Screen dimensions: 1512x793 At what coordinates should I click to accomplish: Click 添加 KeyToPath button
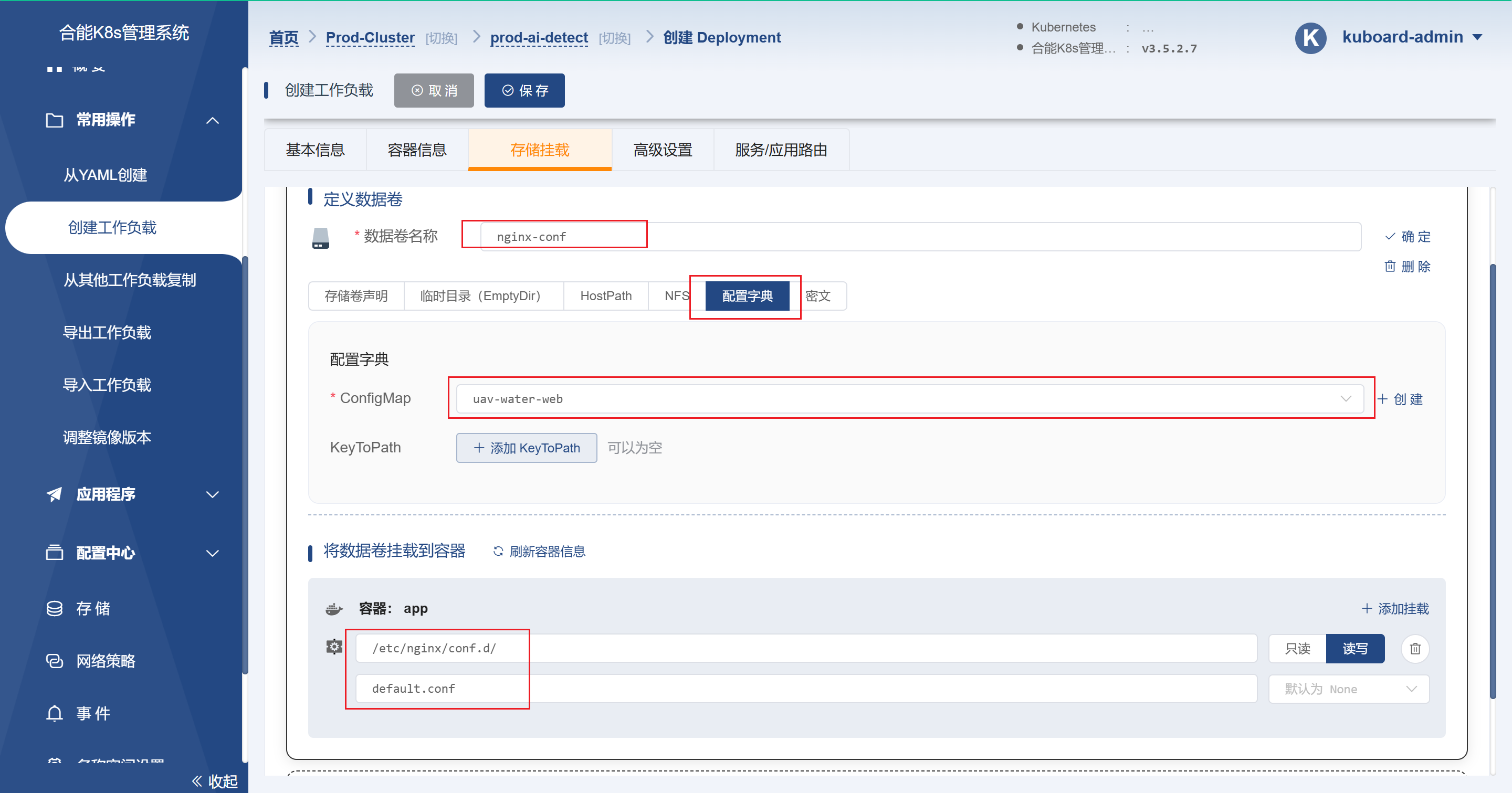click(527, 448)
